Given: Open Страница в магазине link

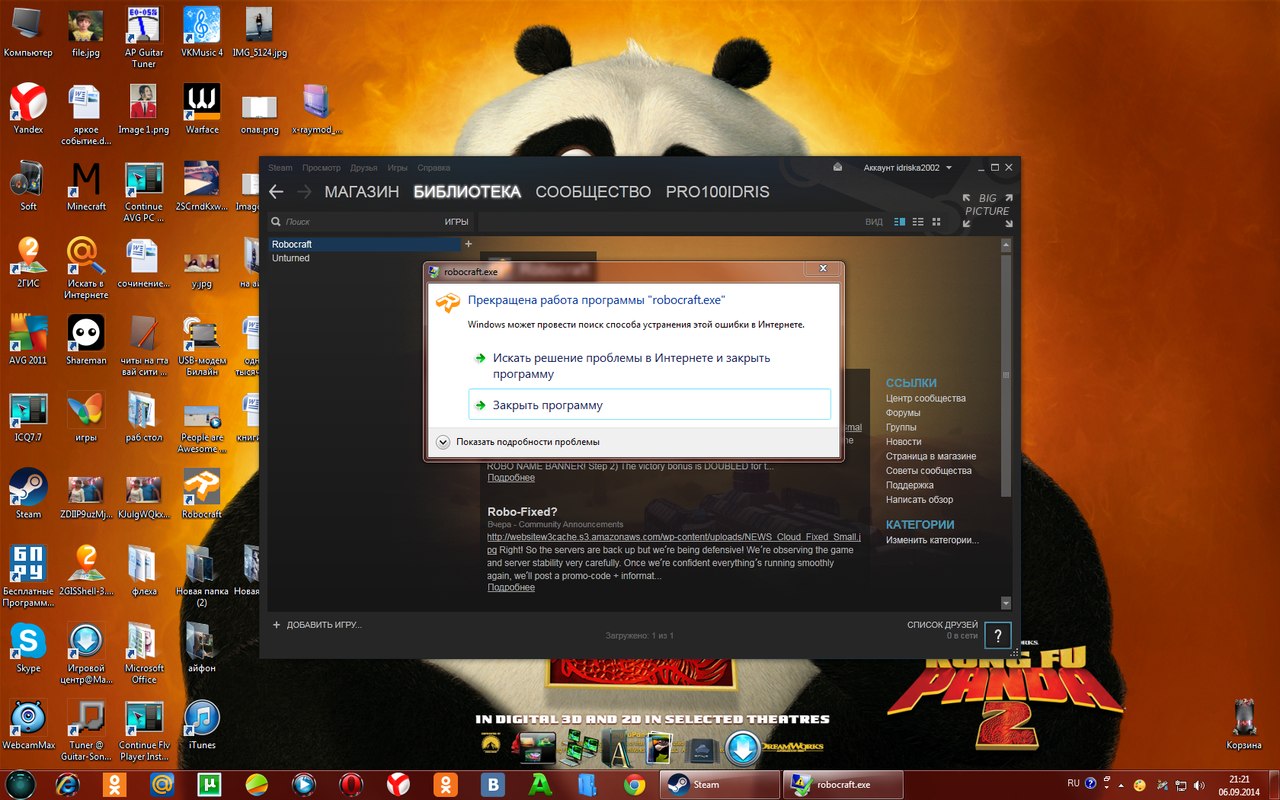Looking at the screenshot, I should [931, 456].
